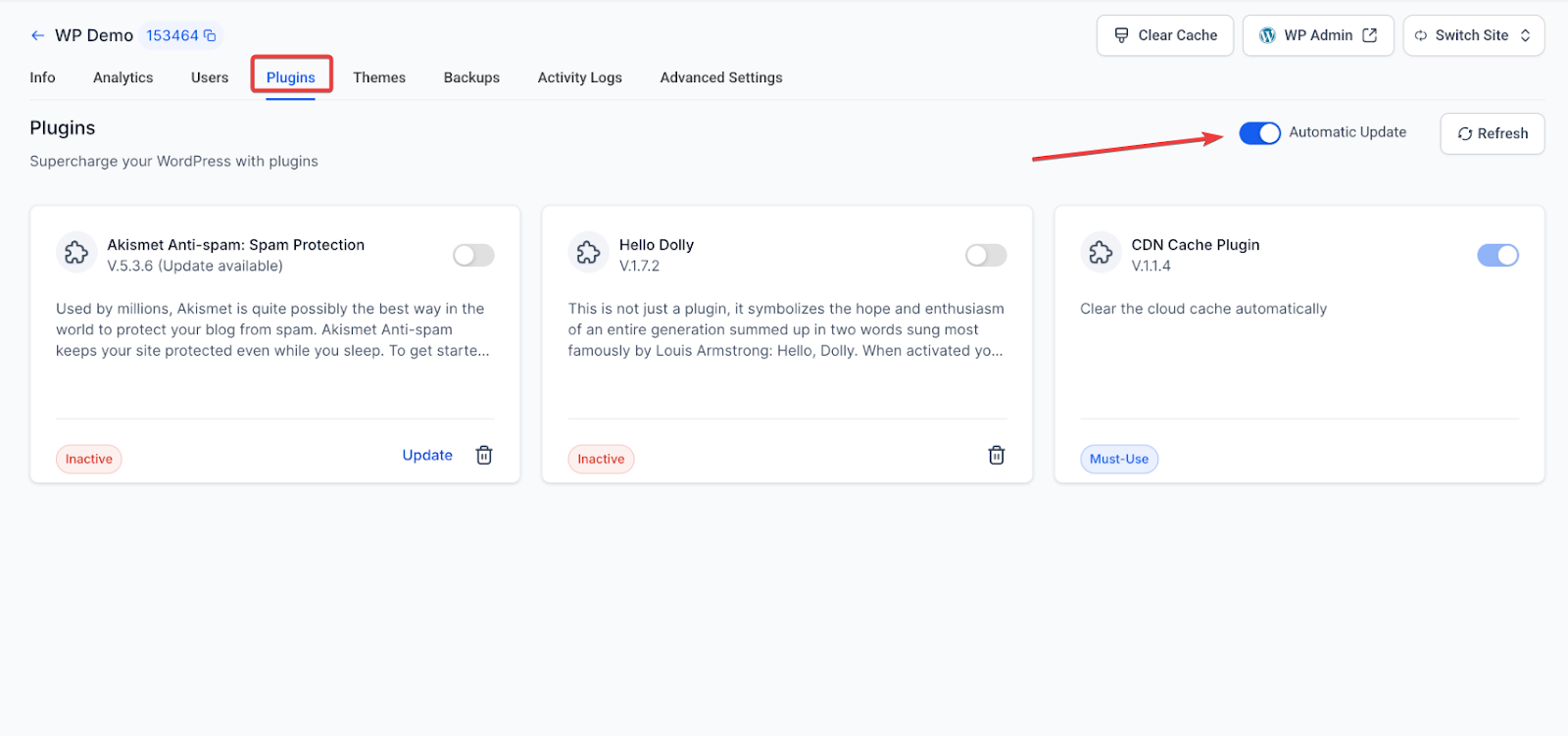The image size is (1568, 736).
Task: Click the Hello Dolly plugin title
Action: click(x=657, y=245)
